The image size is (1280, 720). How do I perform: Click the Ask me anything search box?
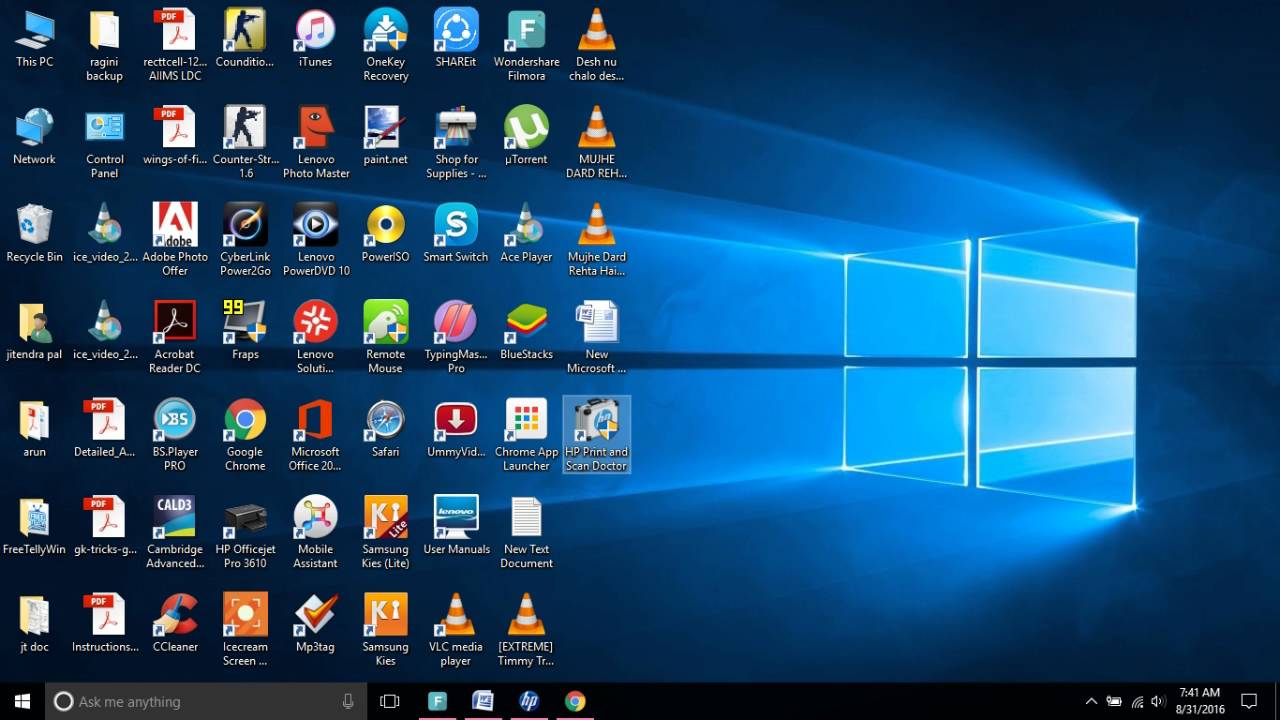[x=207, y=701]
